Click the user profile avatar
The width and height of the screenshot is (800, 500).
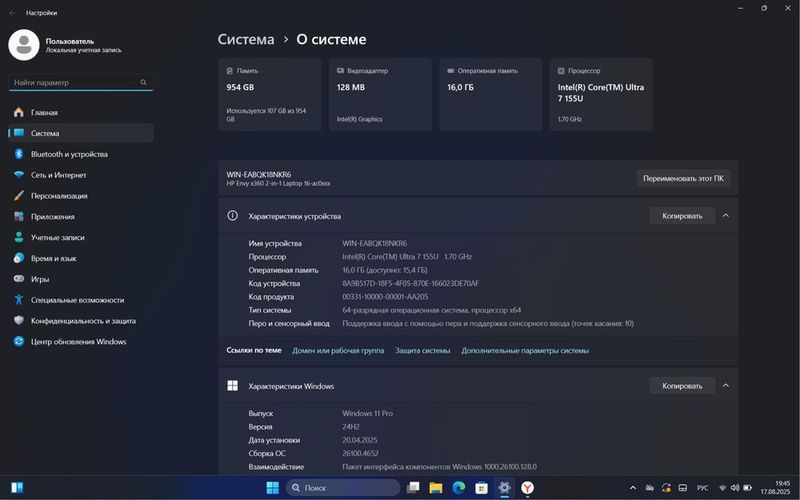[23, 45]
